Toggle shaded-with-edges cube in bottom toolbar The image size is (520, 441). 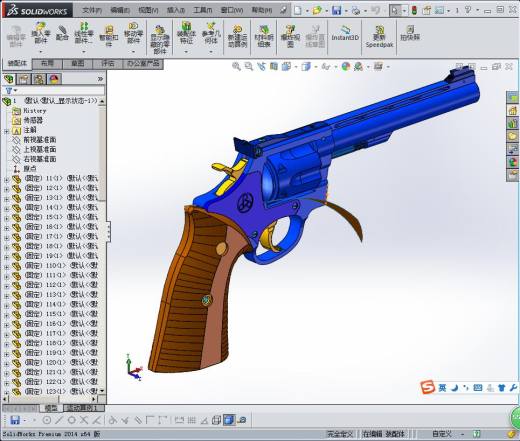point(229,420)
